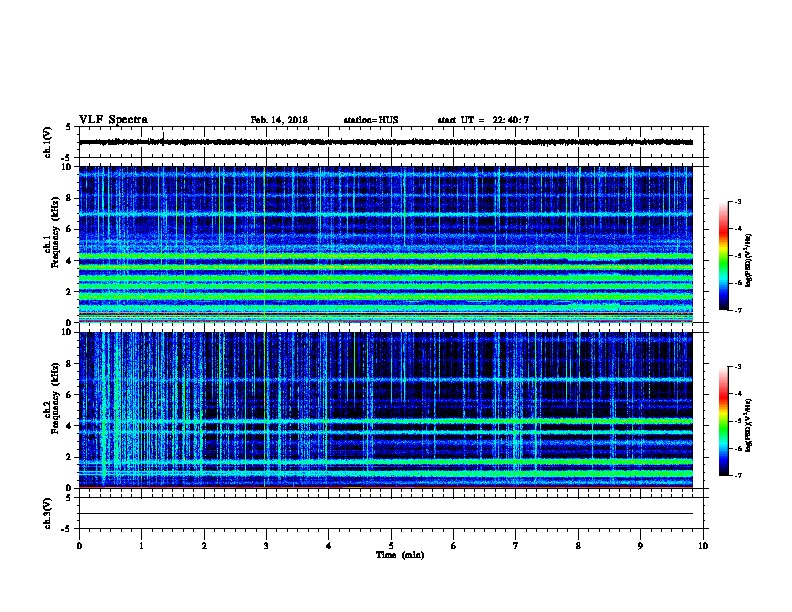Image resolution: width=792 pixels, height=612 pixels.
Task: Click the "ch.1(V)" voltage axis label
Action: pos(47,142)
